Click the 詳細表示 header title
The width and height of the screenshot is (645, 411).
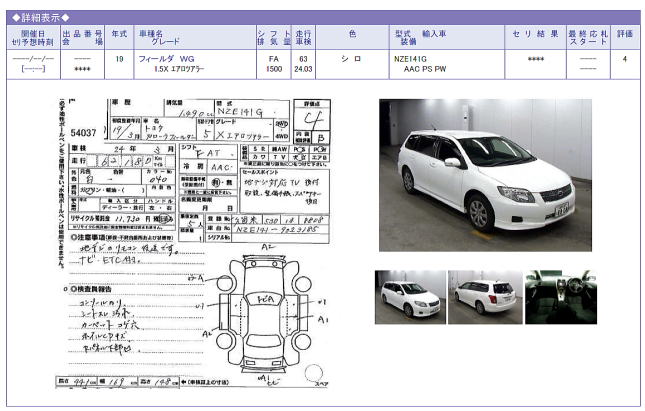click(40, 18)
